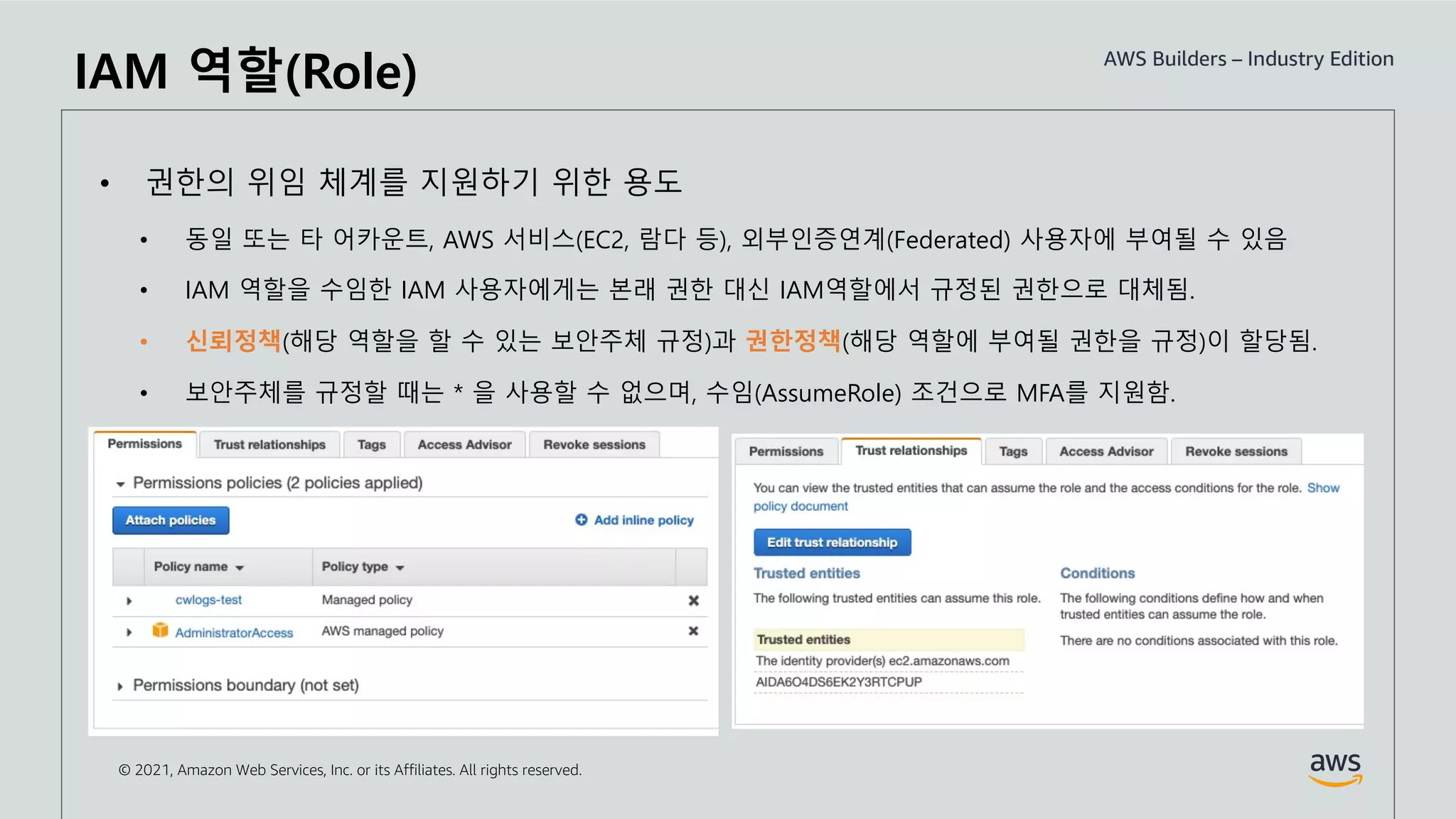Sort by Policy type column

click(x=363, y=567)
